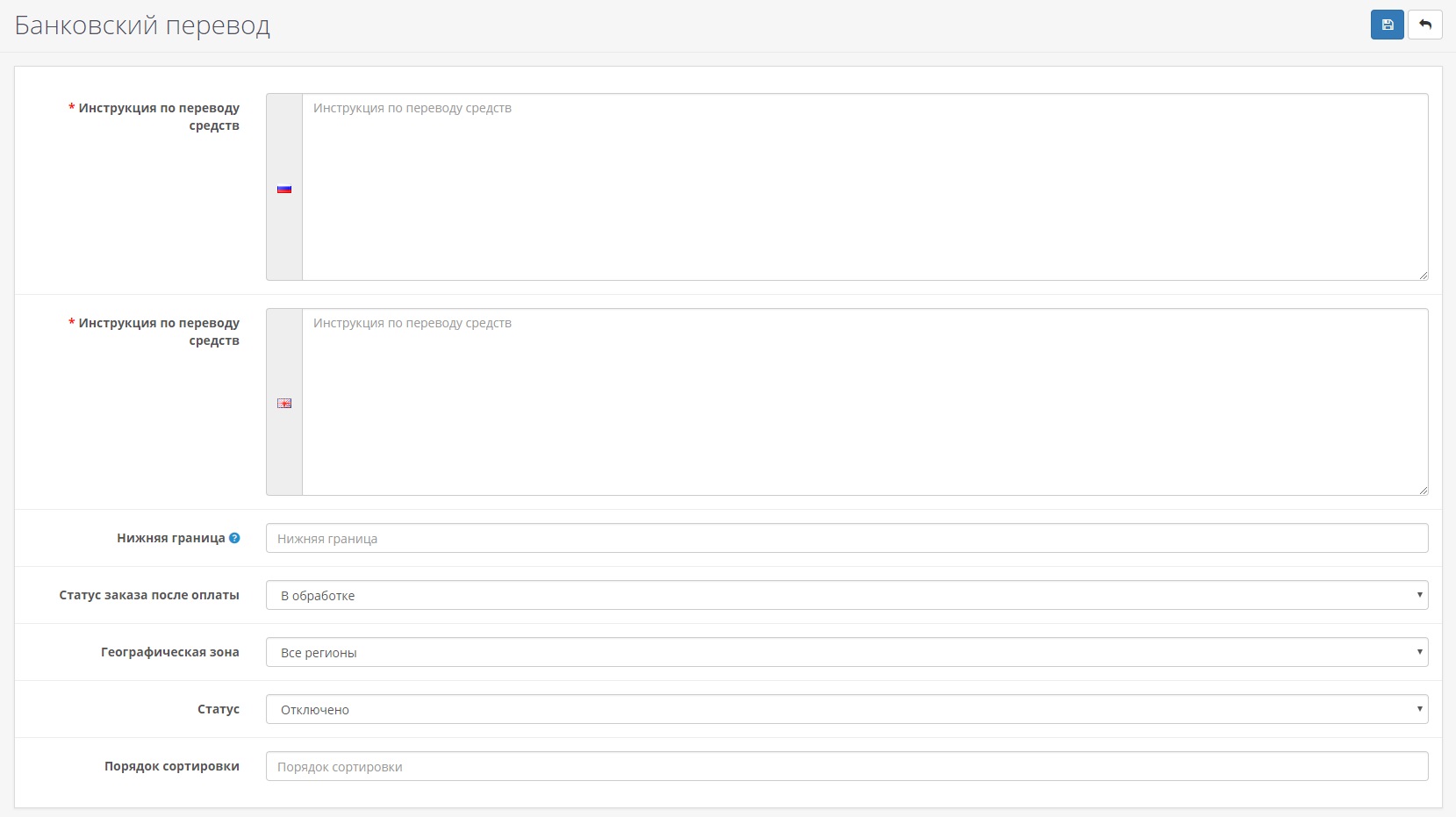Click the Russian flag language icon

click(284, 189)
